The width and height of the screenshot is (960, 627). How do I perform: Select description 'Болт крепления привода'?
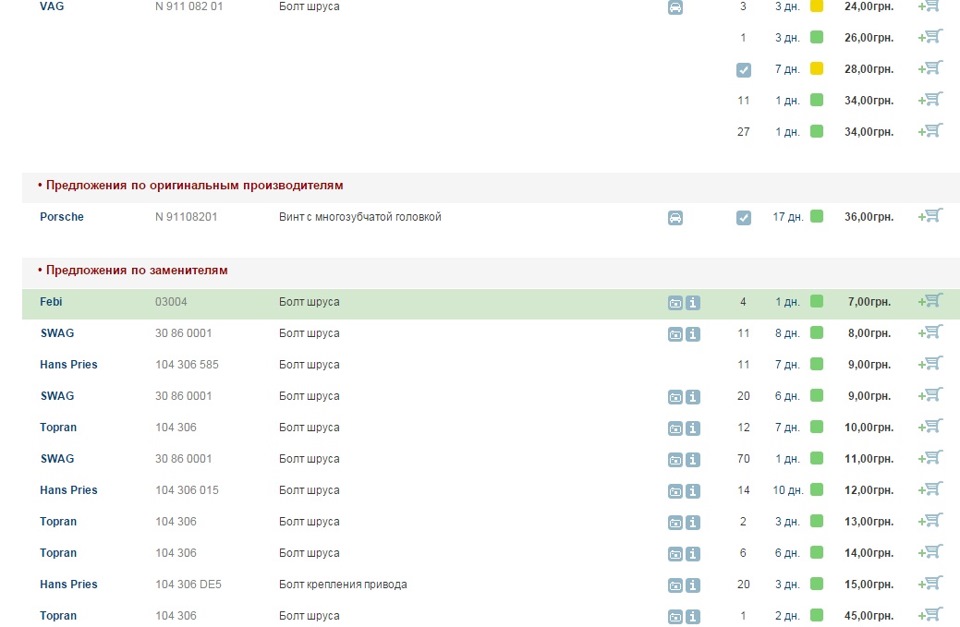[343, 584]
